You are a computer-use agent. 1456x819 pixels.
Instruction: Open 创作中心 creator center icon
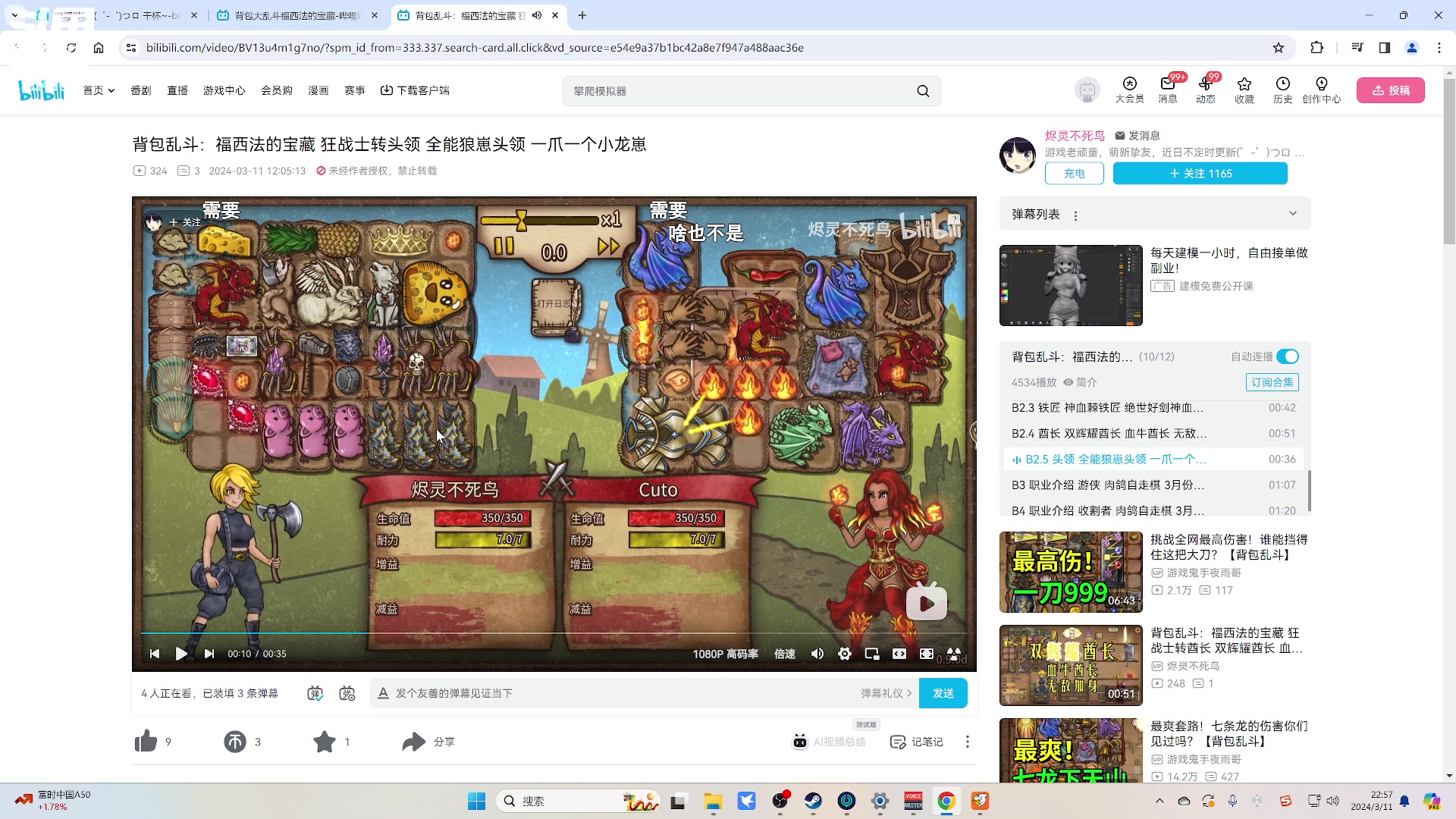[x=1322, y=90]
